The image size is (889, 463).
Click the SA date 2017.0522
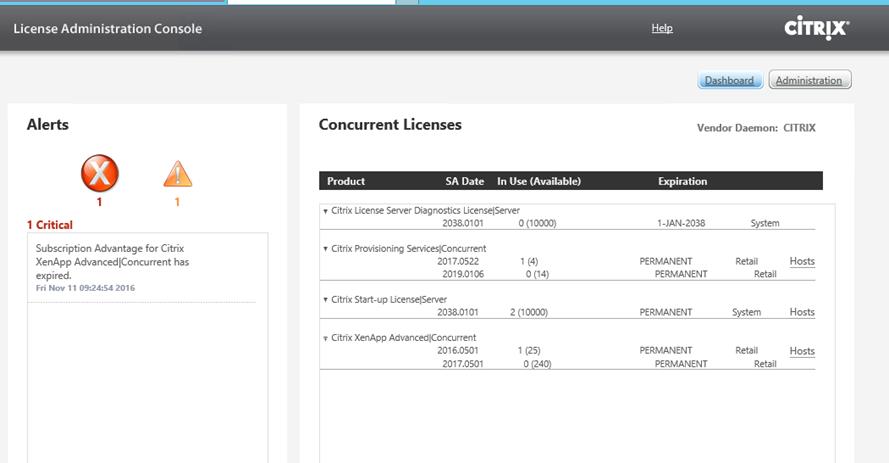[458, 261]
